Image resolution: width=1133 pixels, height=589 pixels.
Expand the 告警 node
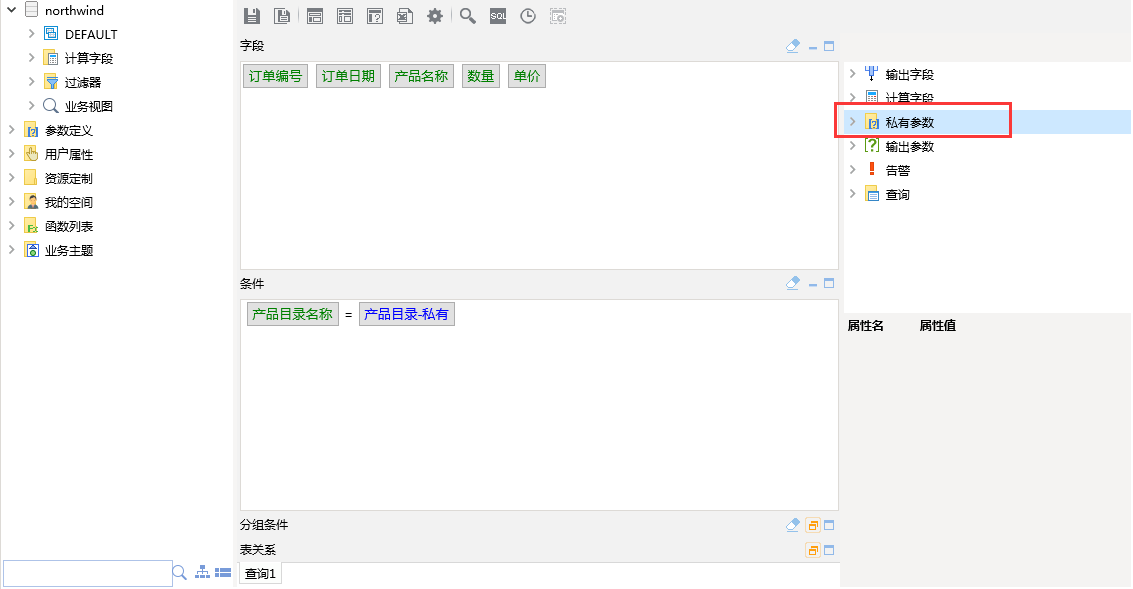pos(853,170)
